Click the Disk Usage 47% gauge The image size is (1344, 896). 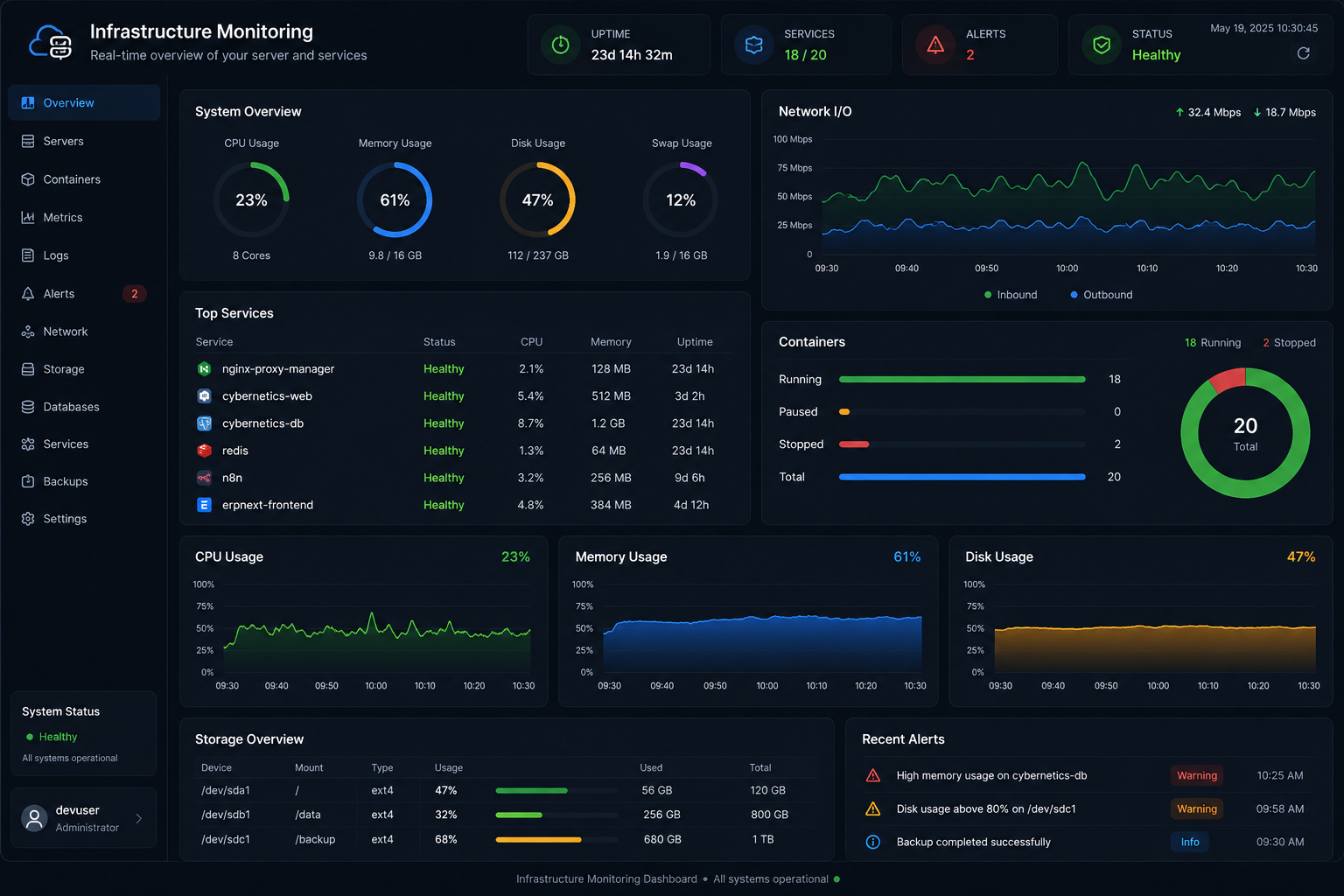click(x=537, y=199)
